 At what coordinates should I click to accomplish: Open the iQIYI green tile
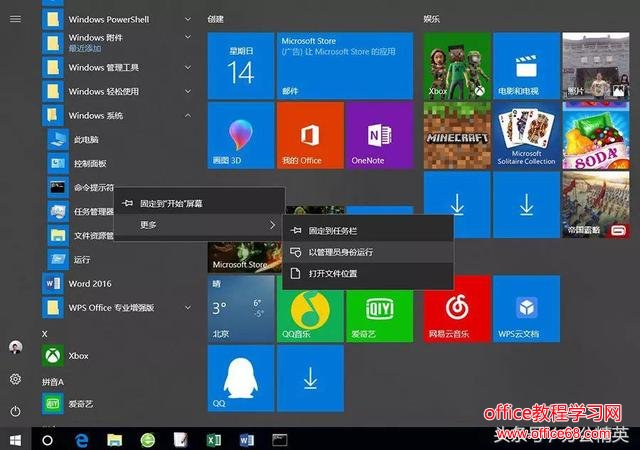tap(380, 315)
